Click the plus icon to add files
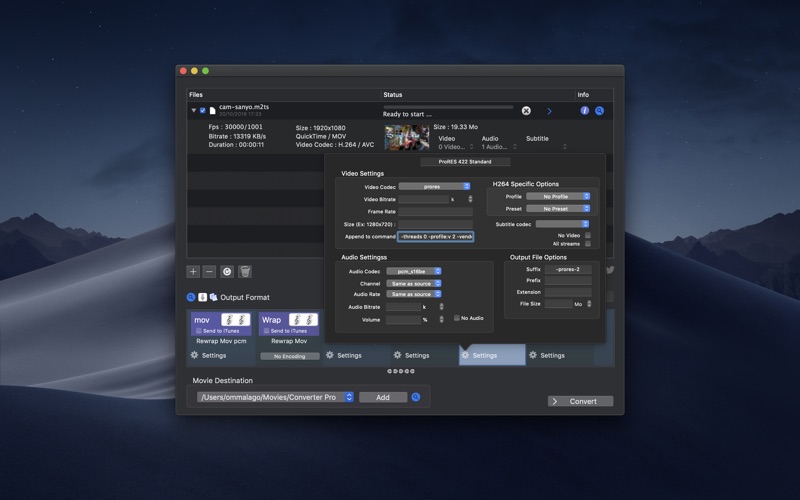 click(x=193, y=272)
